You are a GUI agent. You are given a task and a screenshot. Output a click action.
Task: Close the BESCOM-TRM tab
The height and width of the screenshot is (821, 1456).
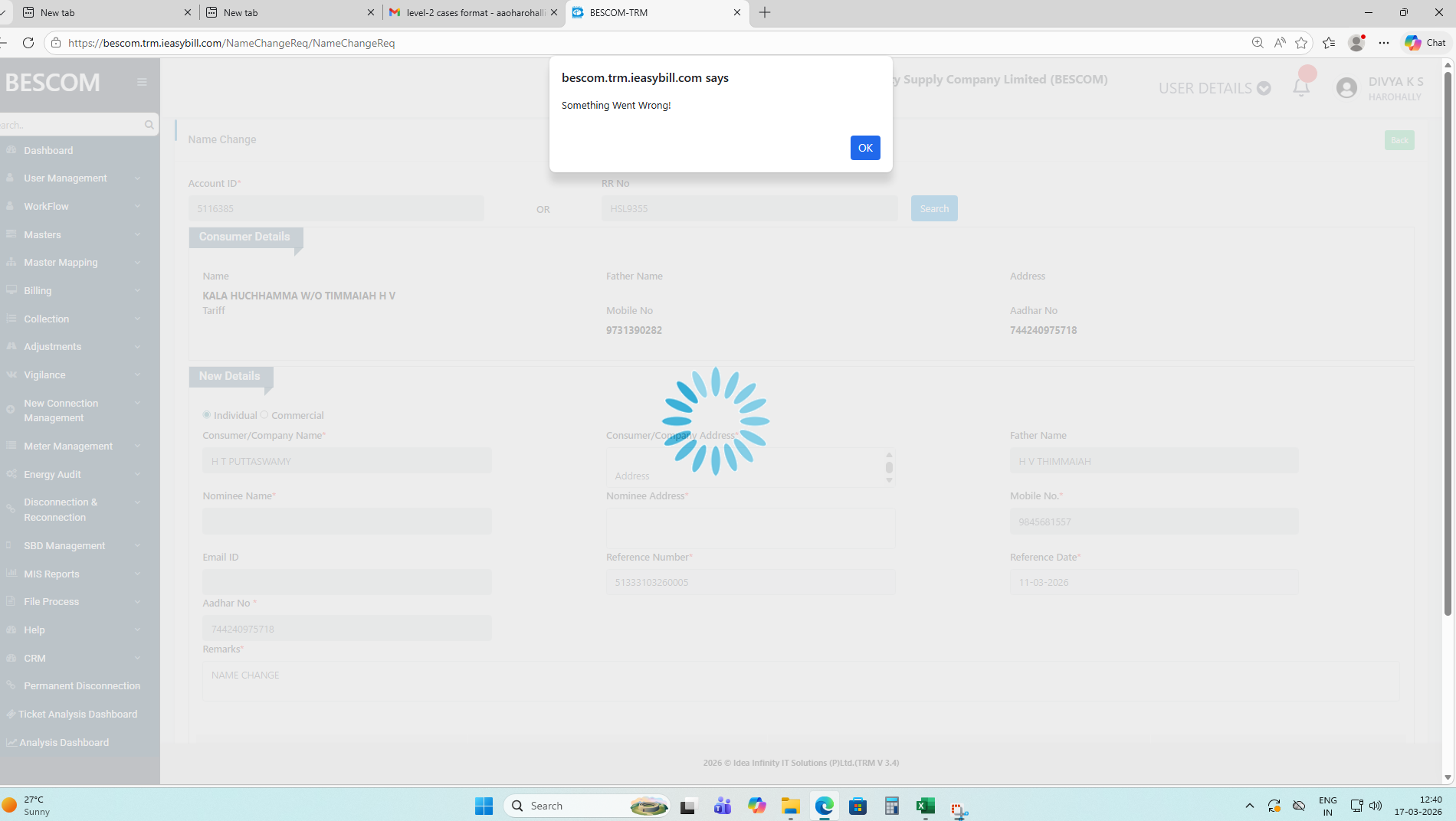click(x=737, y=12)
